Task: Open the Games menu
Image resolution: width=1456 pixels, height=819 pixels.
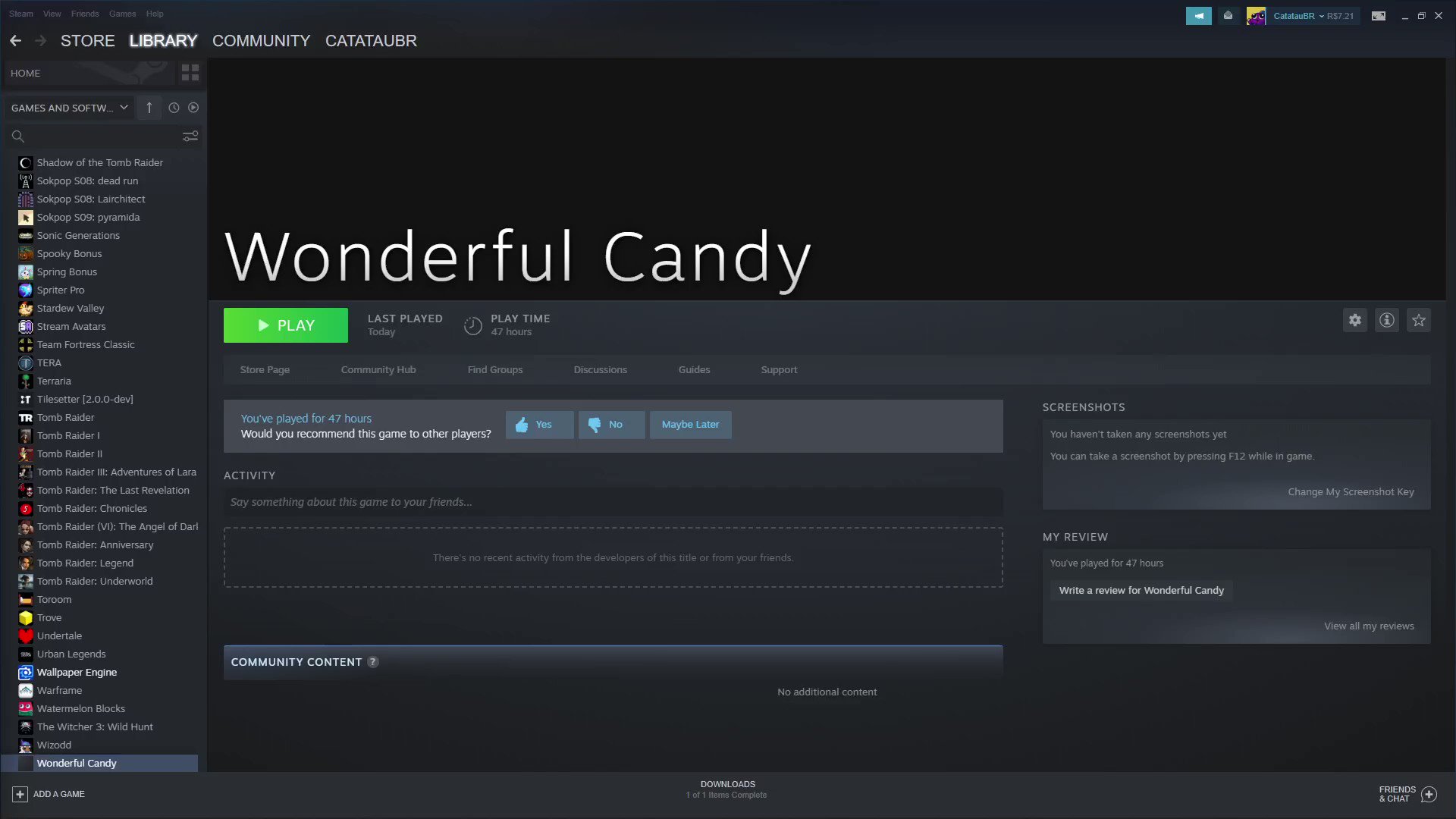Action: (x=122, y=14)
